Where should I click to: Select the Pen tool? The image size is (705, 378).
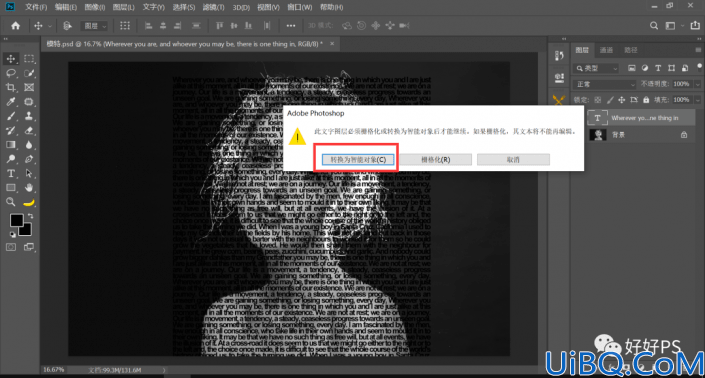click(29, 159)
